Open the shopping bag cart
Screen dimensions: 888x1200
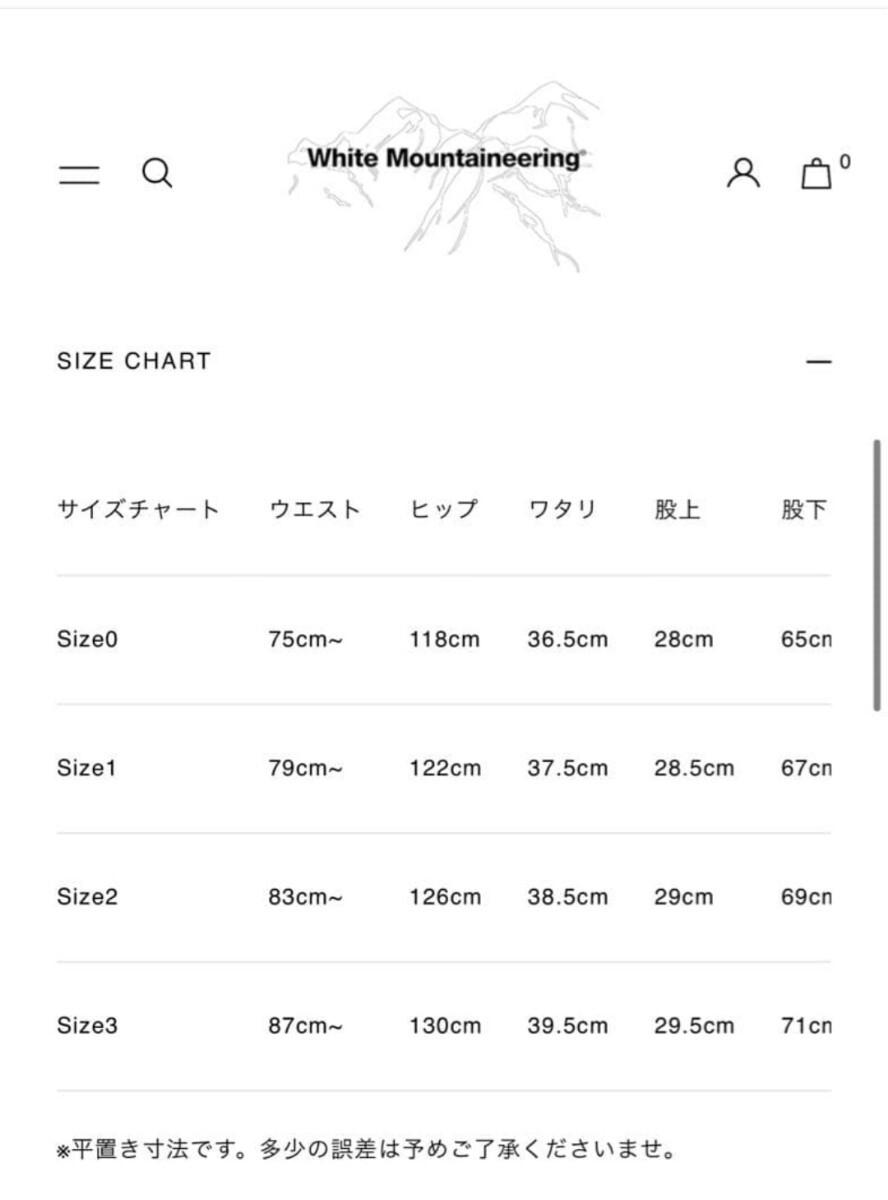[817, 174]
